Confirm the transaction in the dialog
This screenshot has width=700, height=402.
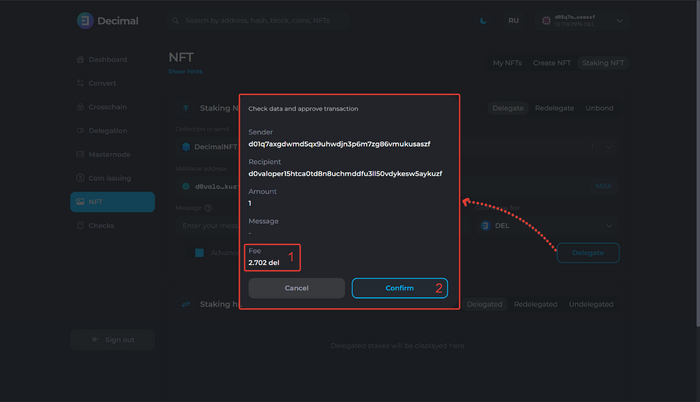click(400, 288)
